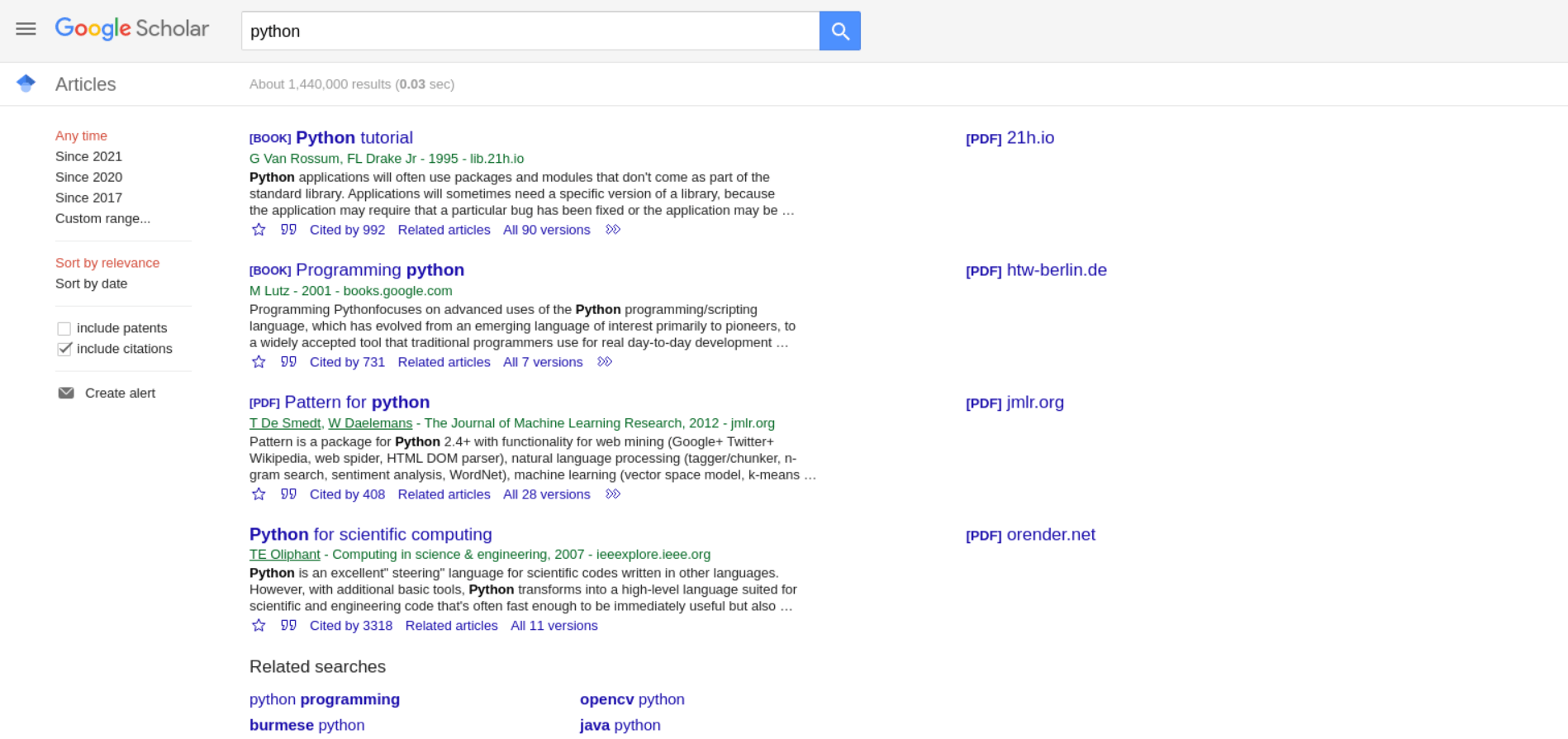Open the Python tutorial result title

(x=354, y=137)
